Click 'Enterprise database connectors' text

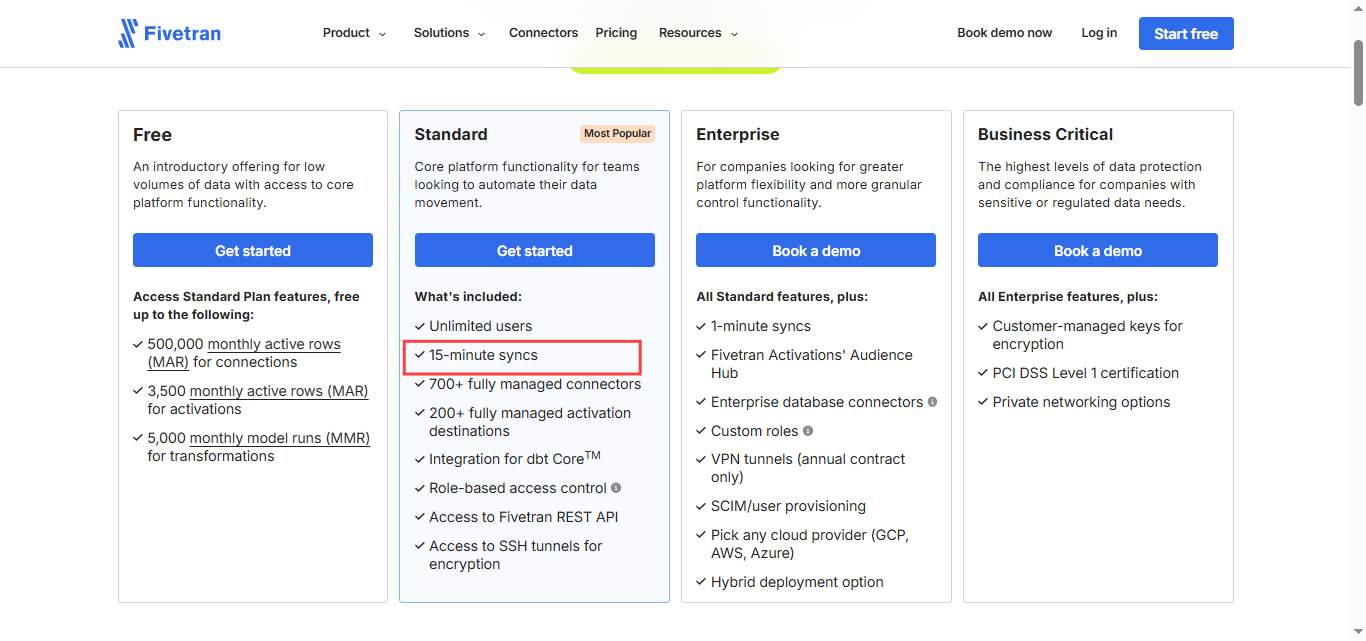(817, 402)
